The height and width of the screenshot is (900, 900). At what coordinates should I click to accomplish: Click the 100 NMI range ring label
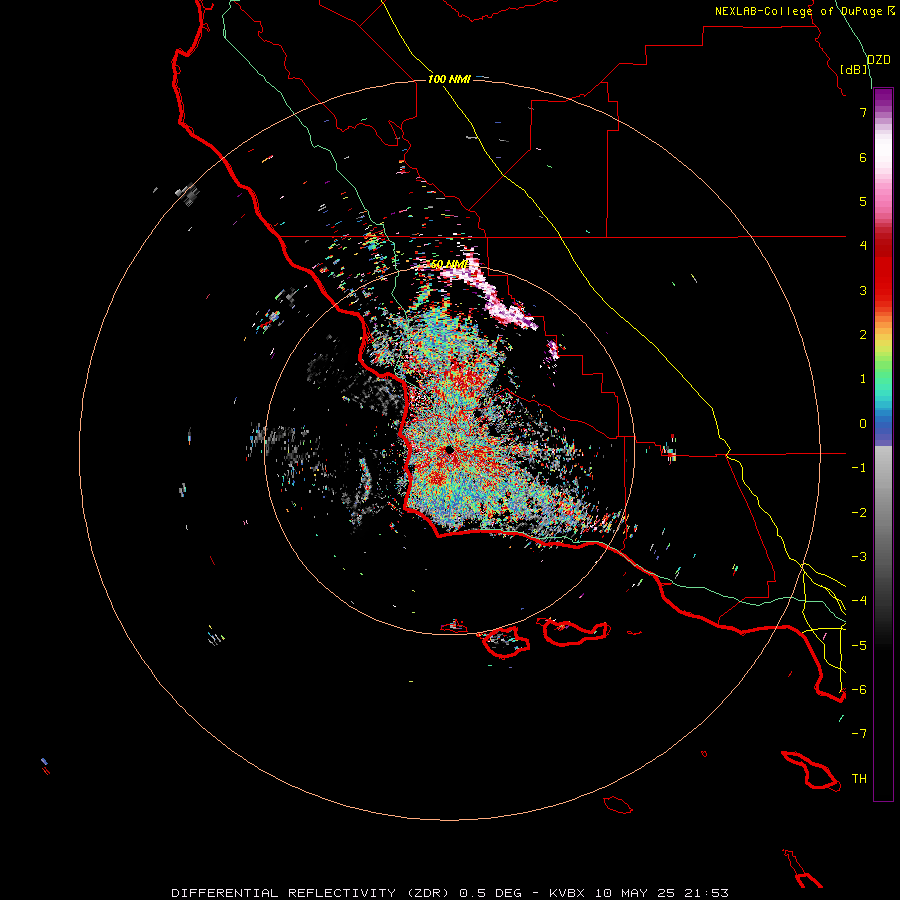[449, 79]
